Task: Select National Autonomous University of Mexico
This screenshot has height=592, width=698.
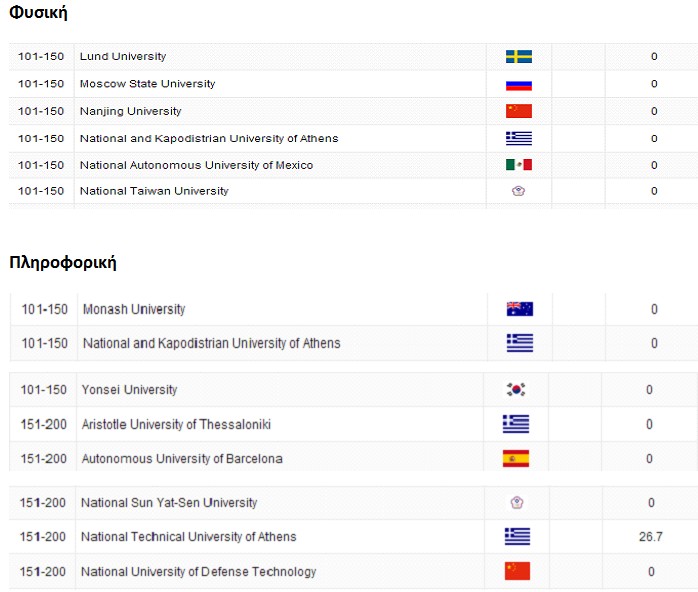Action: (x=196, y=165)
